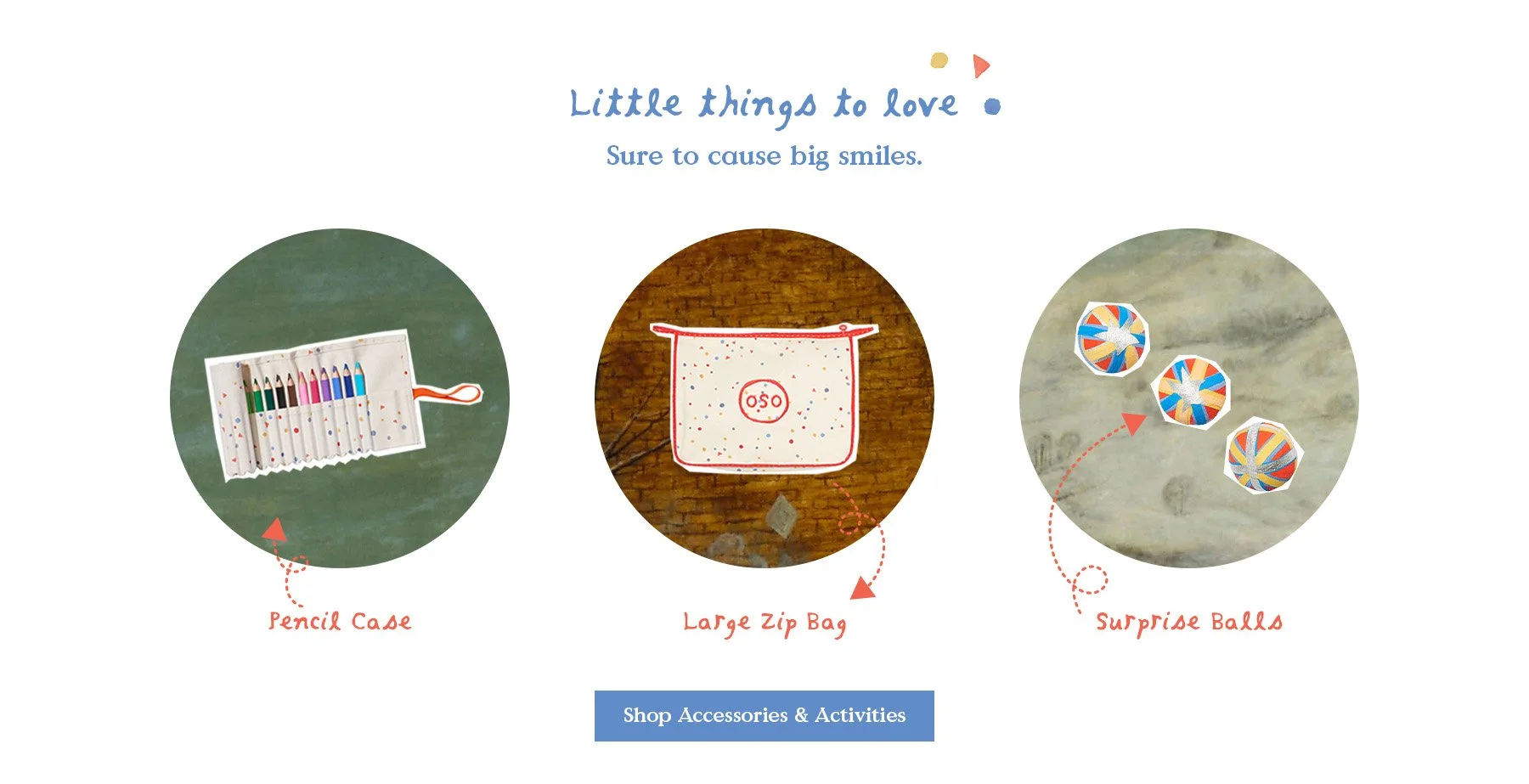Click the blue dot beside the heading

coord(992,106)
